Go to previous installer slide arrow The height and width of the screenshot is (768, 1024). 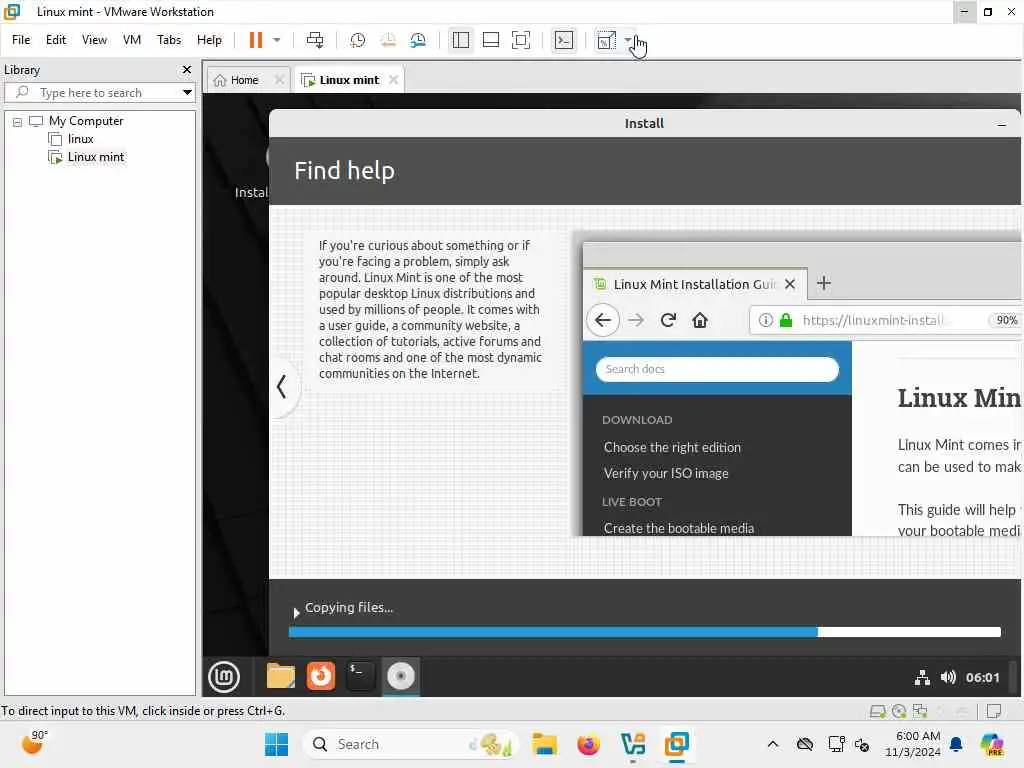[282, 386]
